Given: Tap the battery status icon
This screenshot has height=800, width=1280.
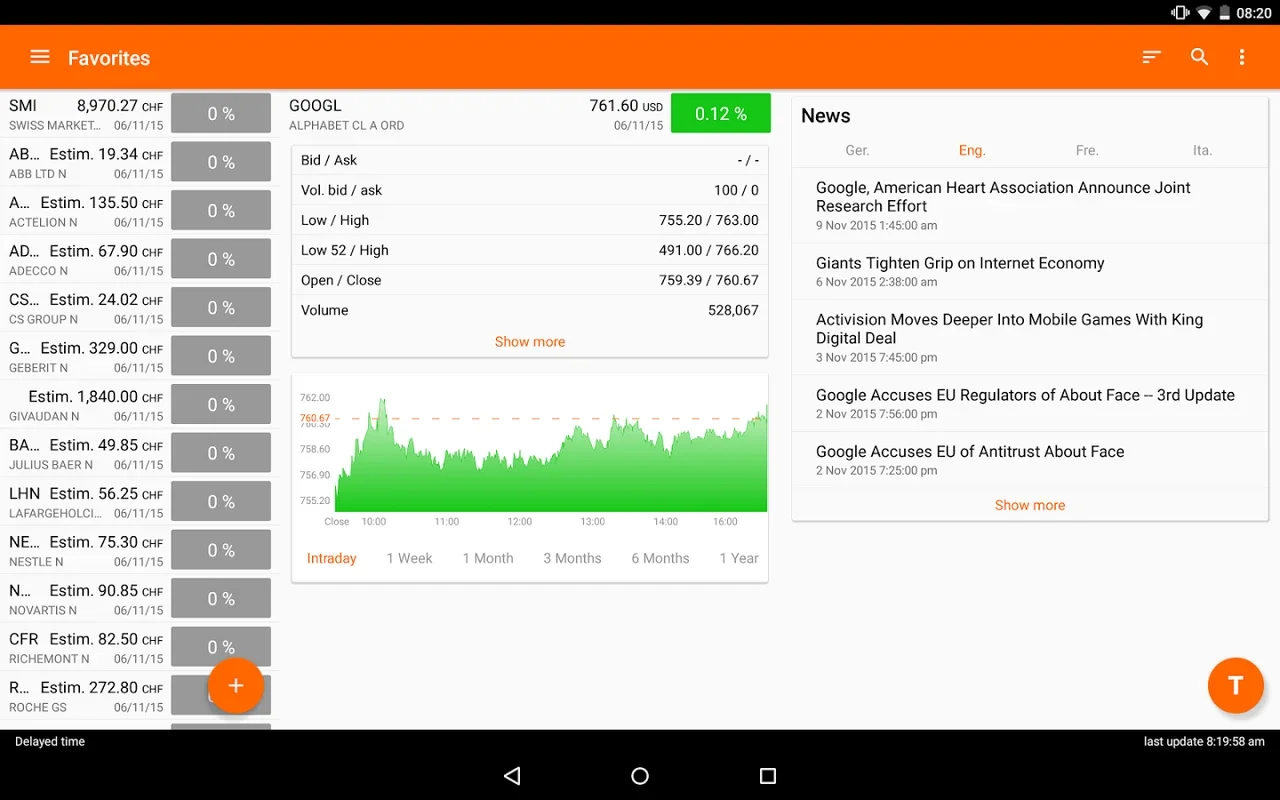Looking at the screenshot, I should pos(1224,13).
